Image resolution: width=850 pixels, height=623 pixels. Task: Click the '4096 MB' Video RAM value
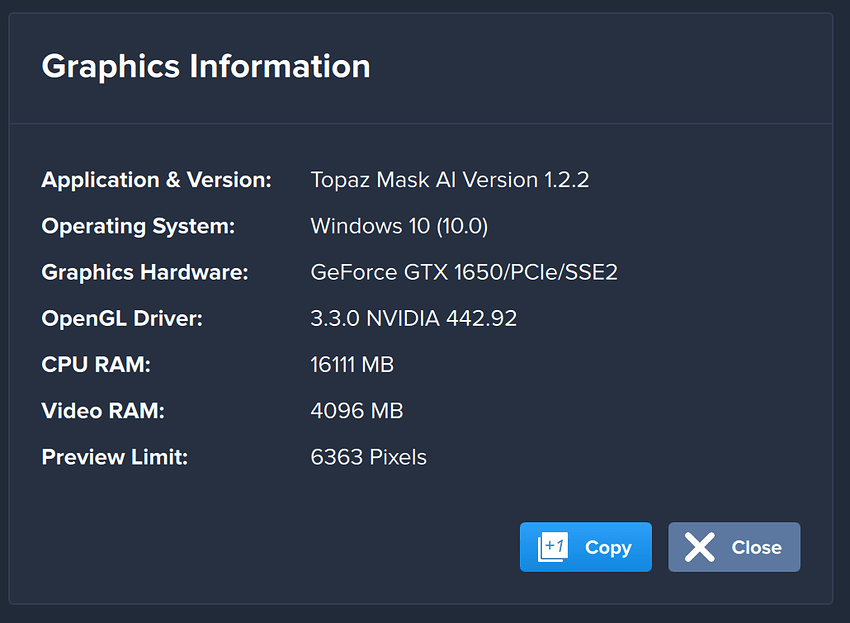click(357, 410)
